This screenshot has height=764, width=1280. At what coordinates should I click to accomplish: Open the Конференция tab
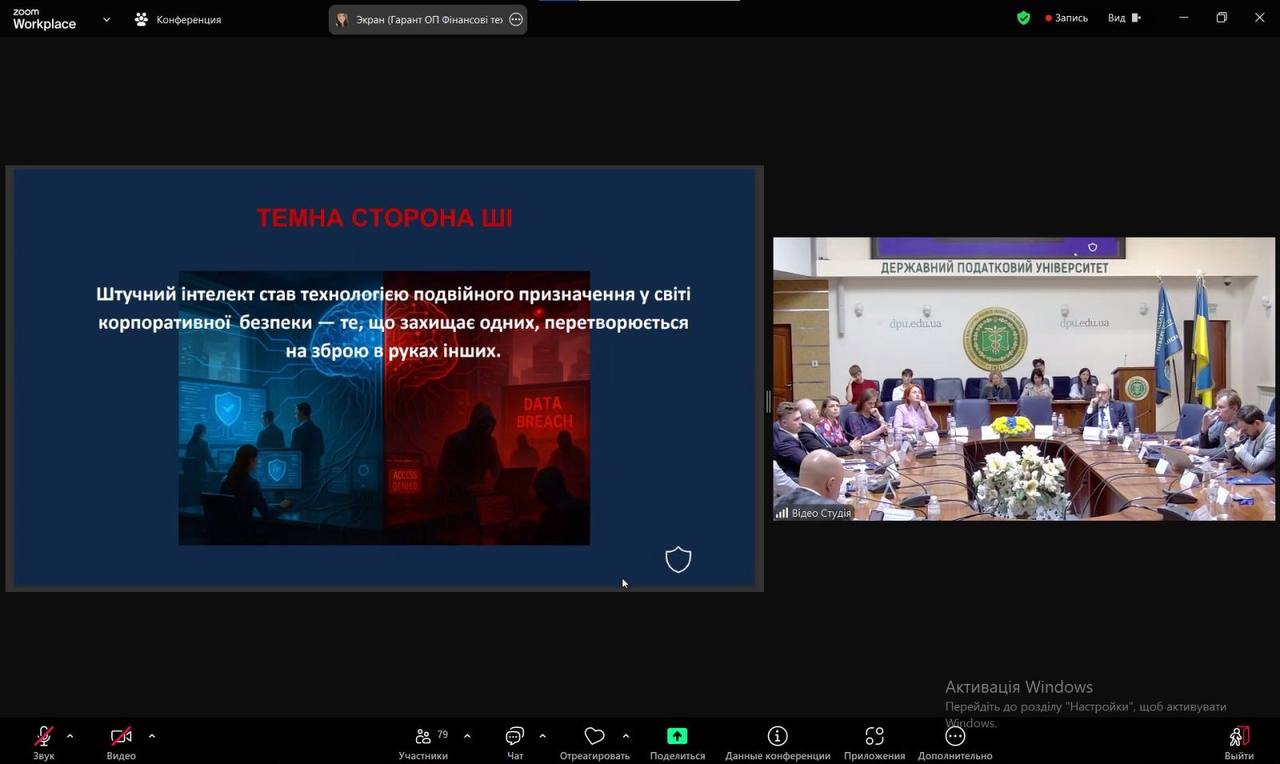coord(178,19)
